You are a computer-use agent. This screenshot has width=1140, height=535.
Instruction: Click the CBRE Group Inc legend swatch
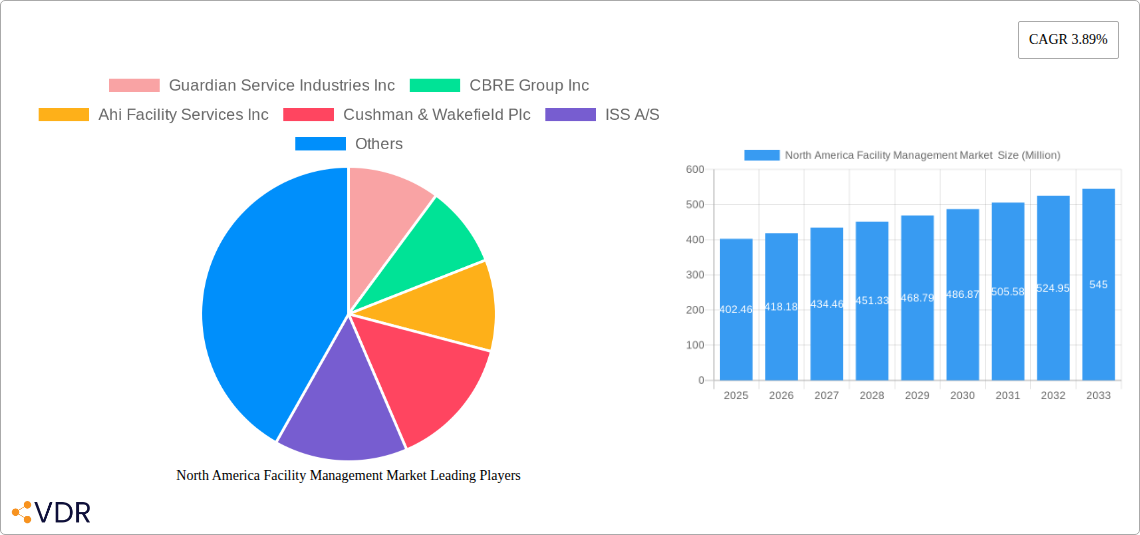coord(435,85)
